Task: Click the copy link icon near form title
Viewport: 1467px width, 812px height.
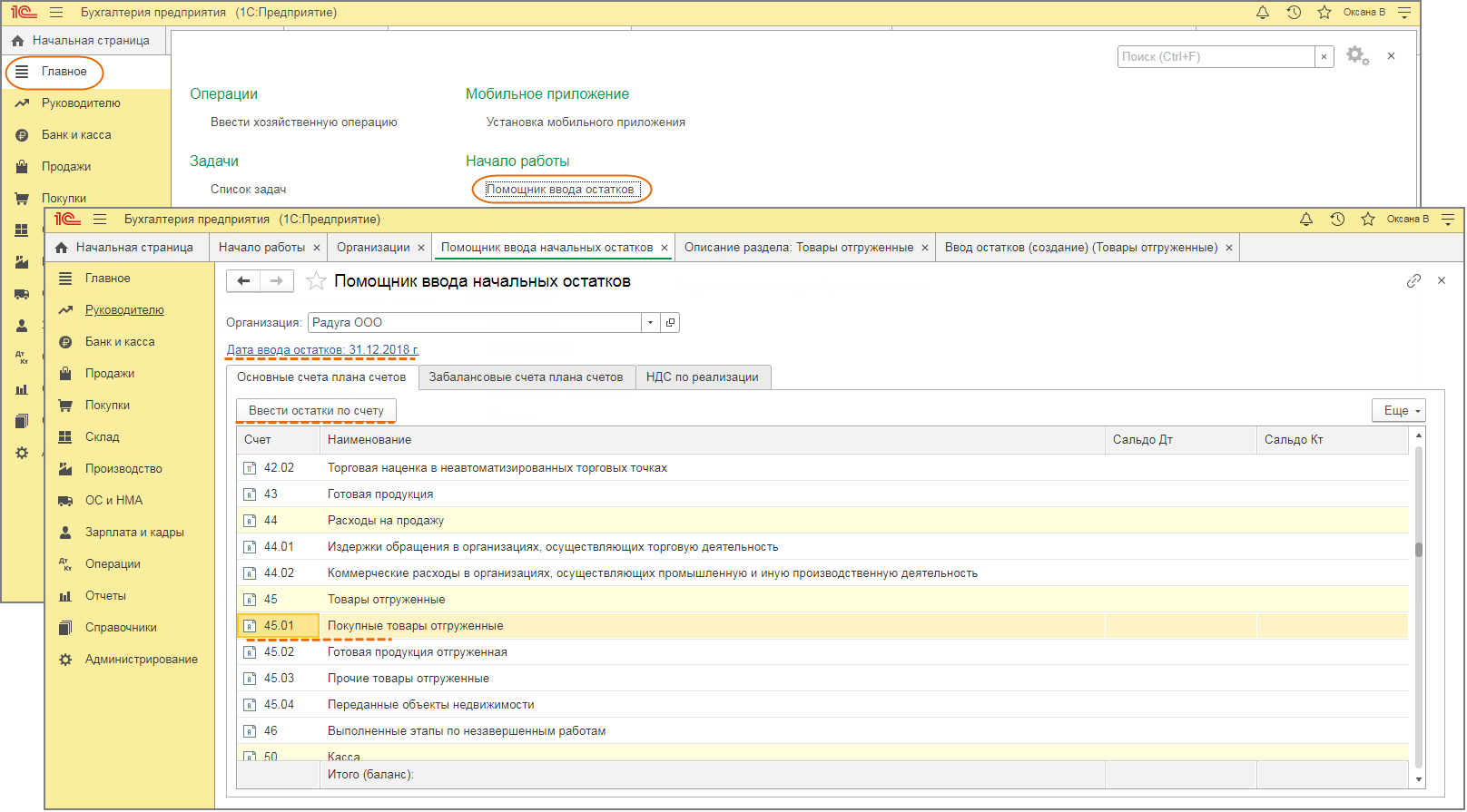Action: click(x=1413, y=281)
